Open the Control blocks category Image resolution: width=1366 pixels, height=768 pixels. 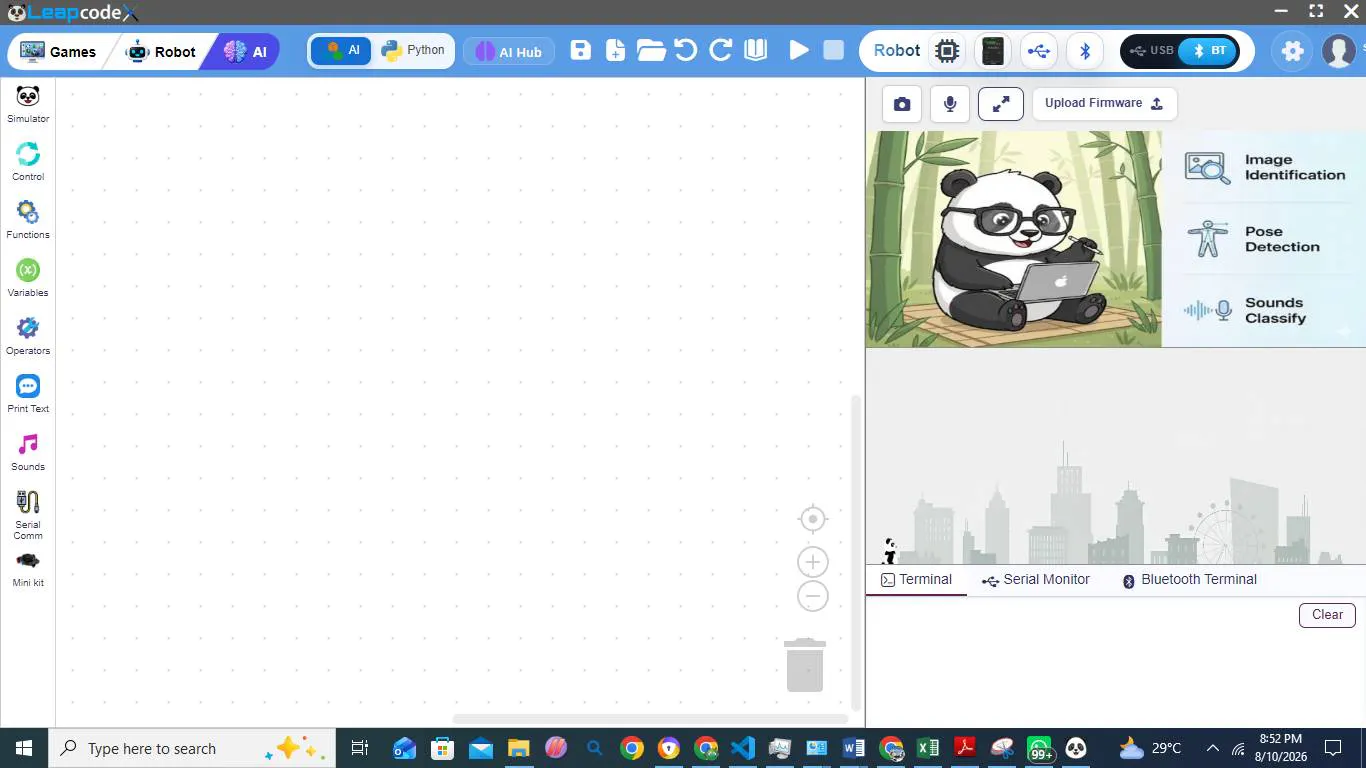[28, 162]
